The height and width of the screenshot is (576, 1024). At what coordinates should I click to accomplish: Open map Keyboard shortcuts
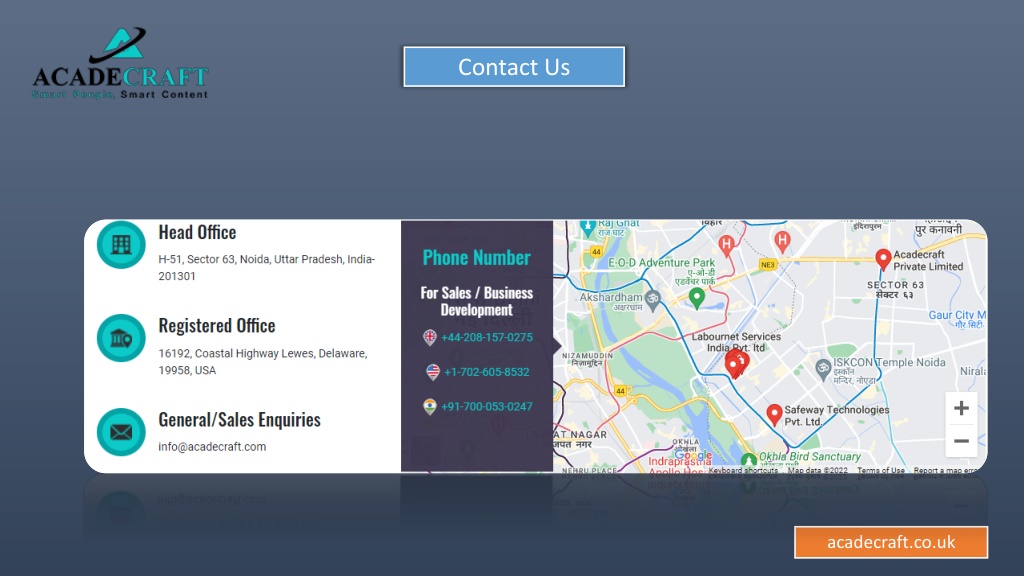pyautogui.click(x=743, y=470)
